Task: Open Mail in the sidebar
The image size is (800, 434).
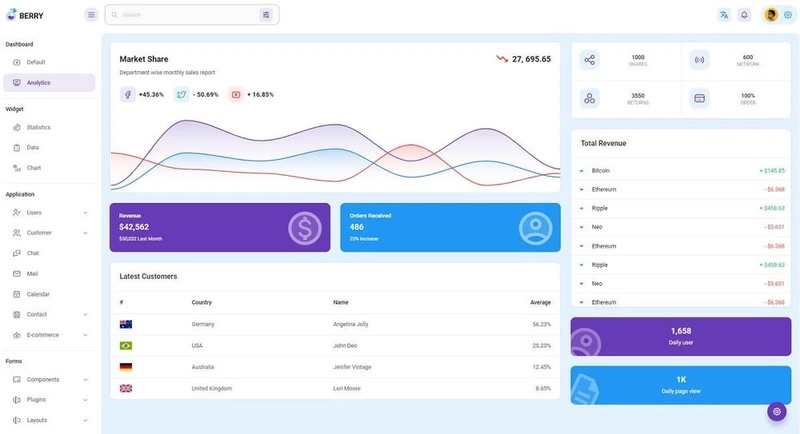Action: click(49, 274)
